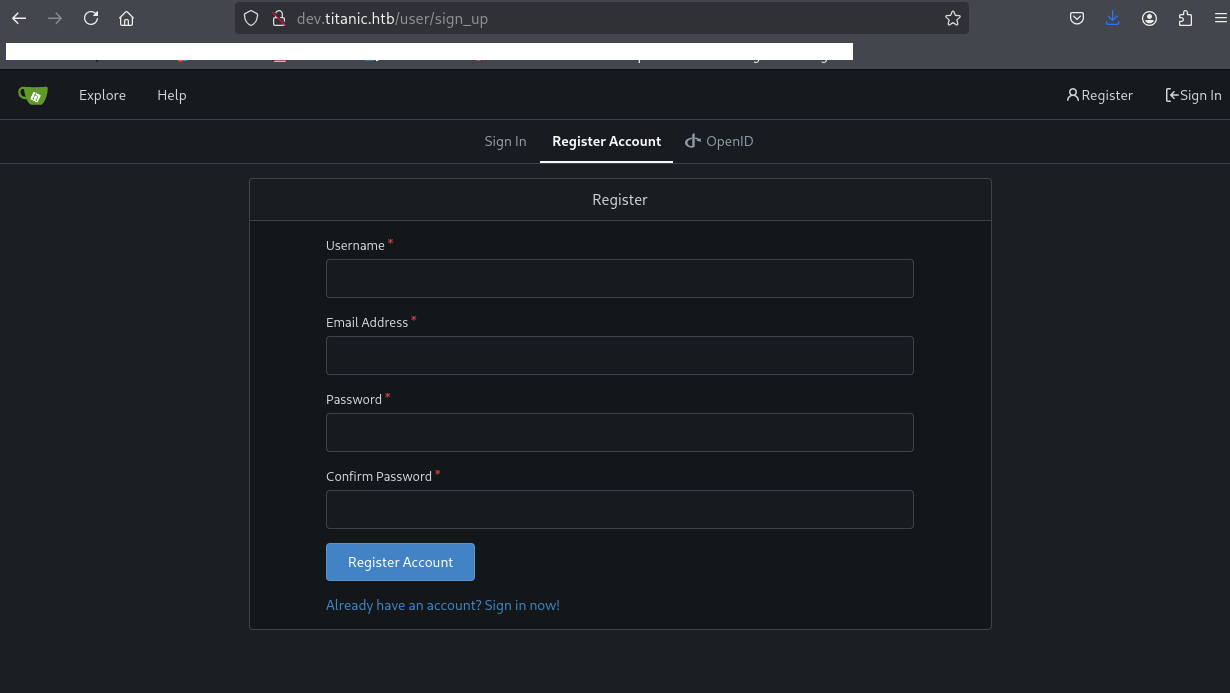The height and width of the screenshot is (693, 1230).
Task: Follow the 'Already have an account?' link
Action: pyautogui.click(x=443, y=605)
